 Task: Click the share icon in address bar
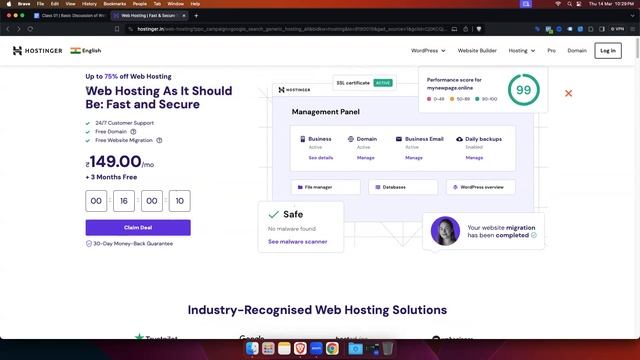(x=466, y=29)
